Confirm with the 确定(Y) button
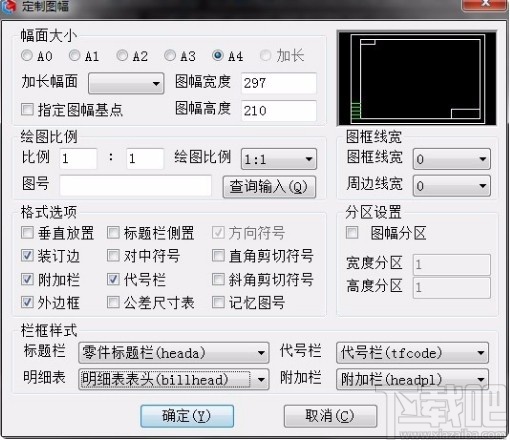This screenshot has width=510, height=440. 187,416
